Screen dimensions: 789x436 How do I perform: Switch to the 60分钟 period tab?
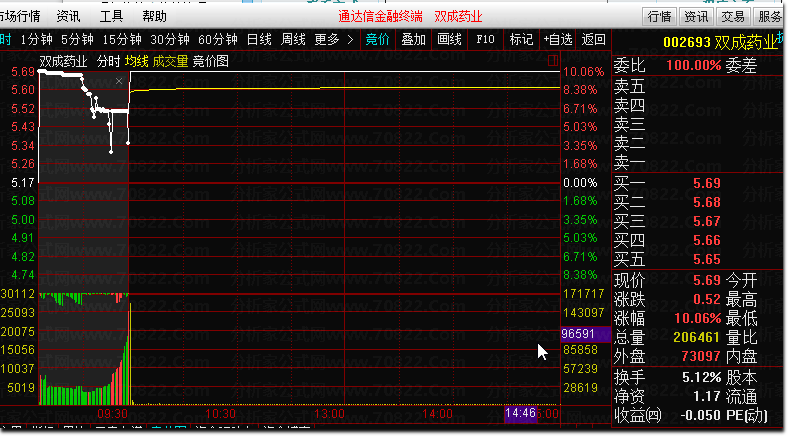pyautogui.click(x=218, y=39)
